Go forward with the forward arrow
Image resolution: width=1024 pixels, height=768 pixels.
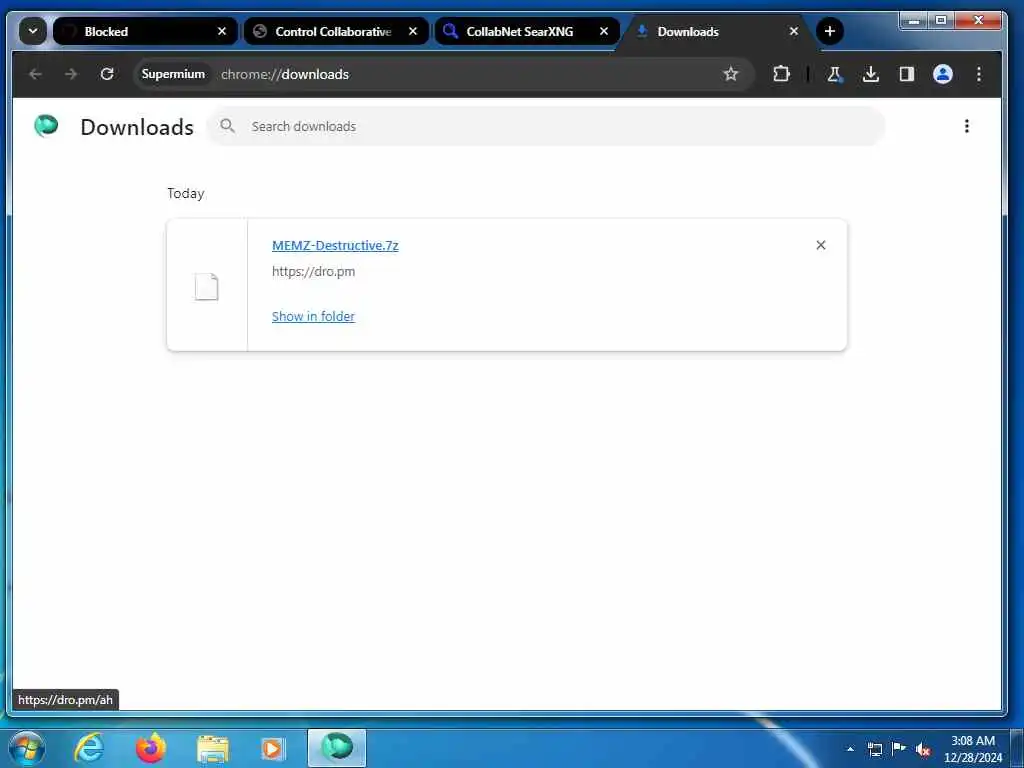click(71, 74)
